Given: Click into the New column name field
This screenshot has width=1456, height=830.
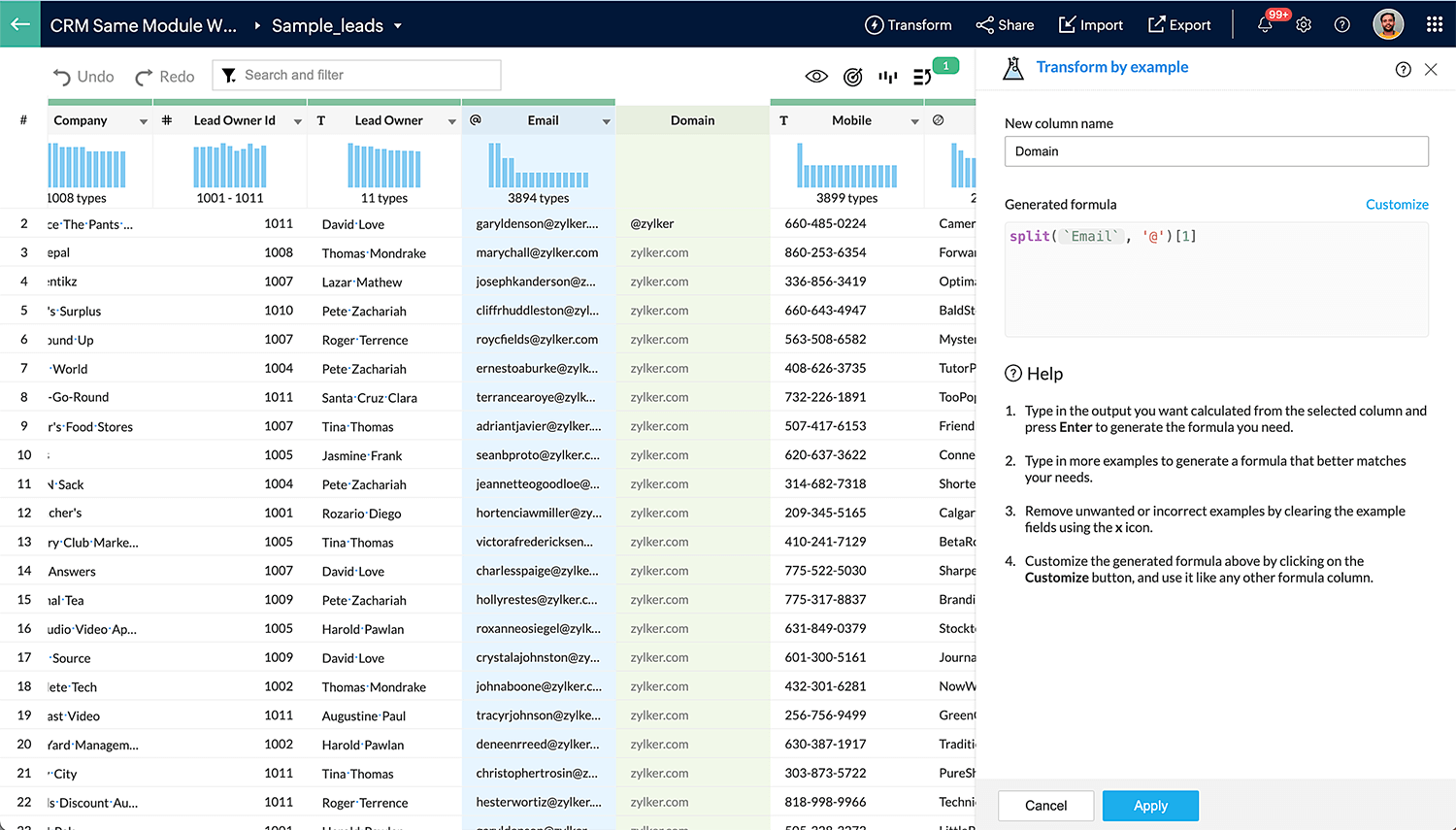Looking at the screenshot, I should tap(1215, 151).
